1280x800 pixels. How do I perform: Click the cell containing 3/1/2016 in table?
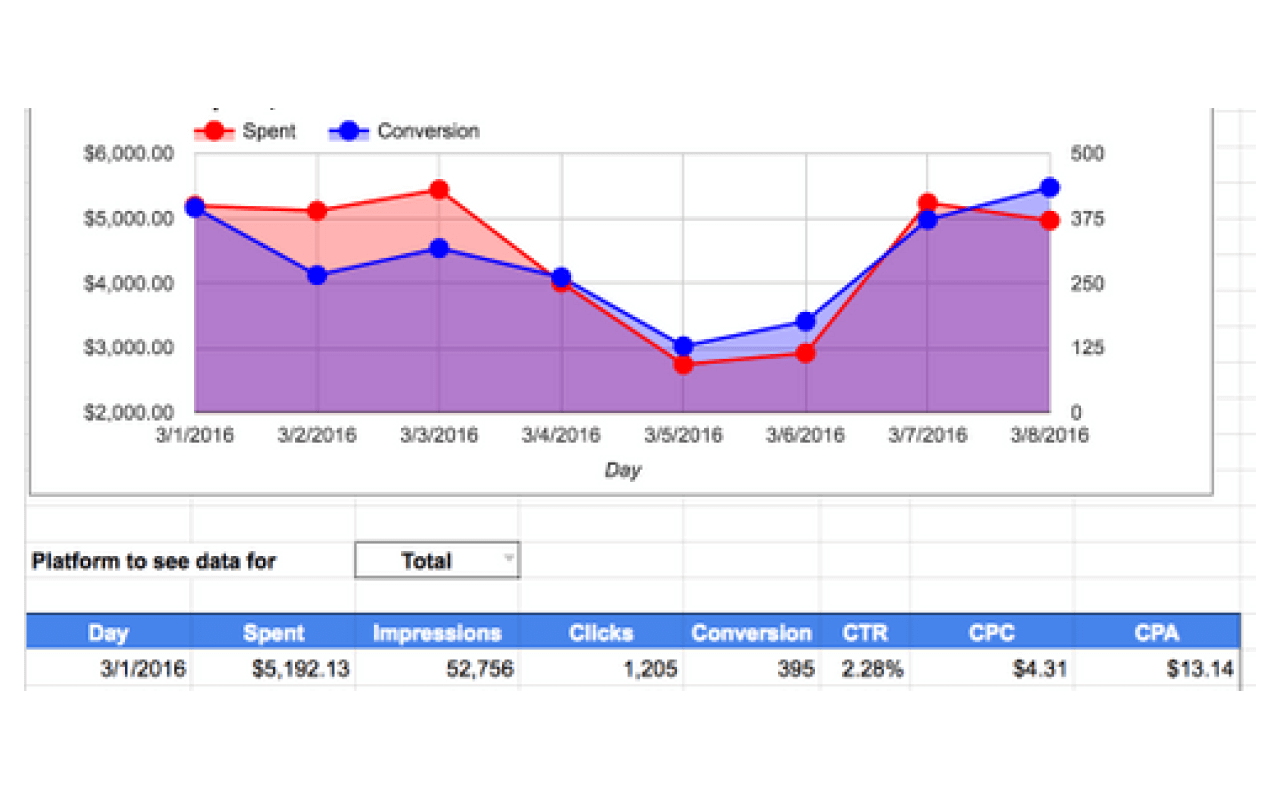pos(108,669)
